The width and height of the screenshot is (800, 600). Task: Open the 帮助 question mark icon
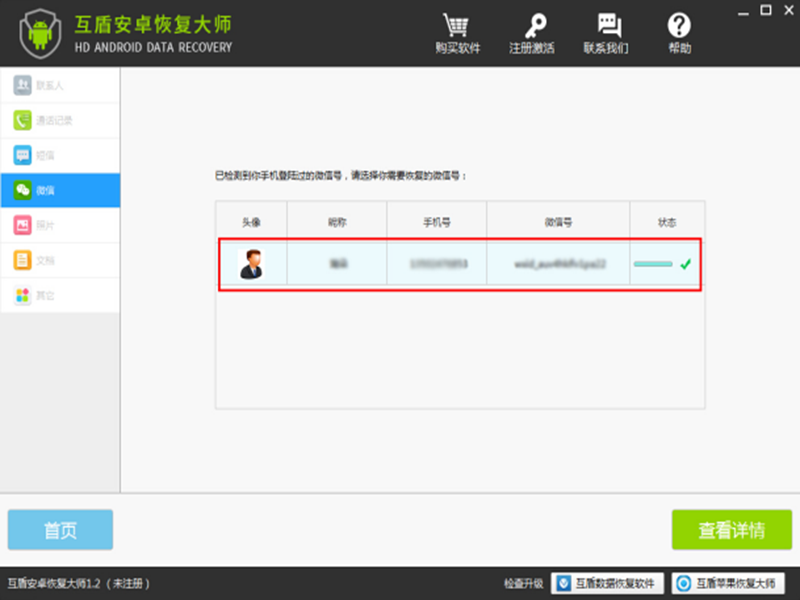[679, 26]
